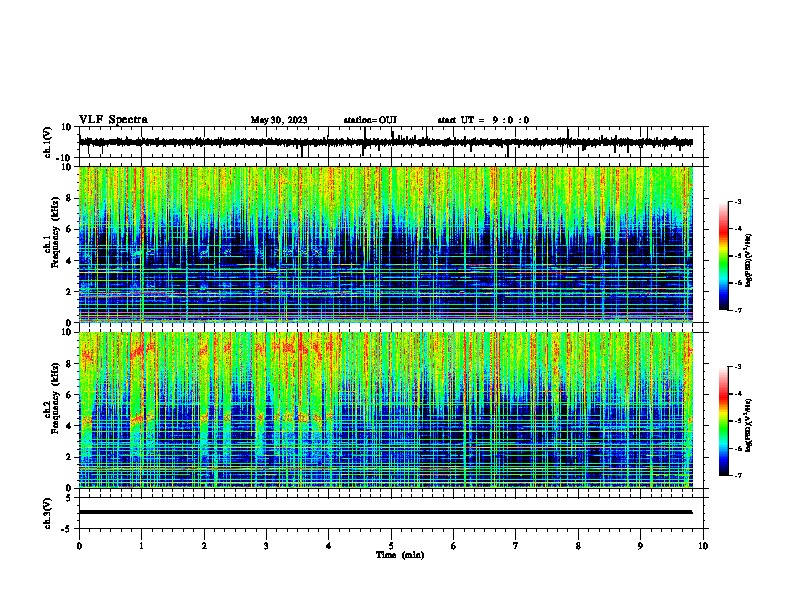Click the 'station=OUI' label

coord(370,120)
